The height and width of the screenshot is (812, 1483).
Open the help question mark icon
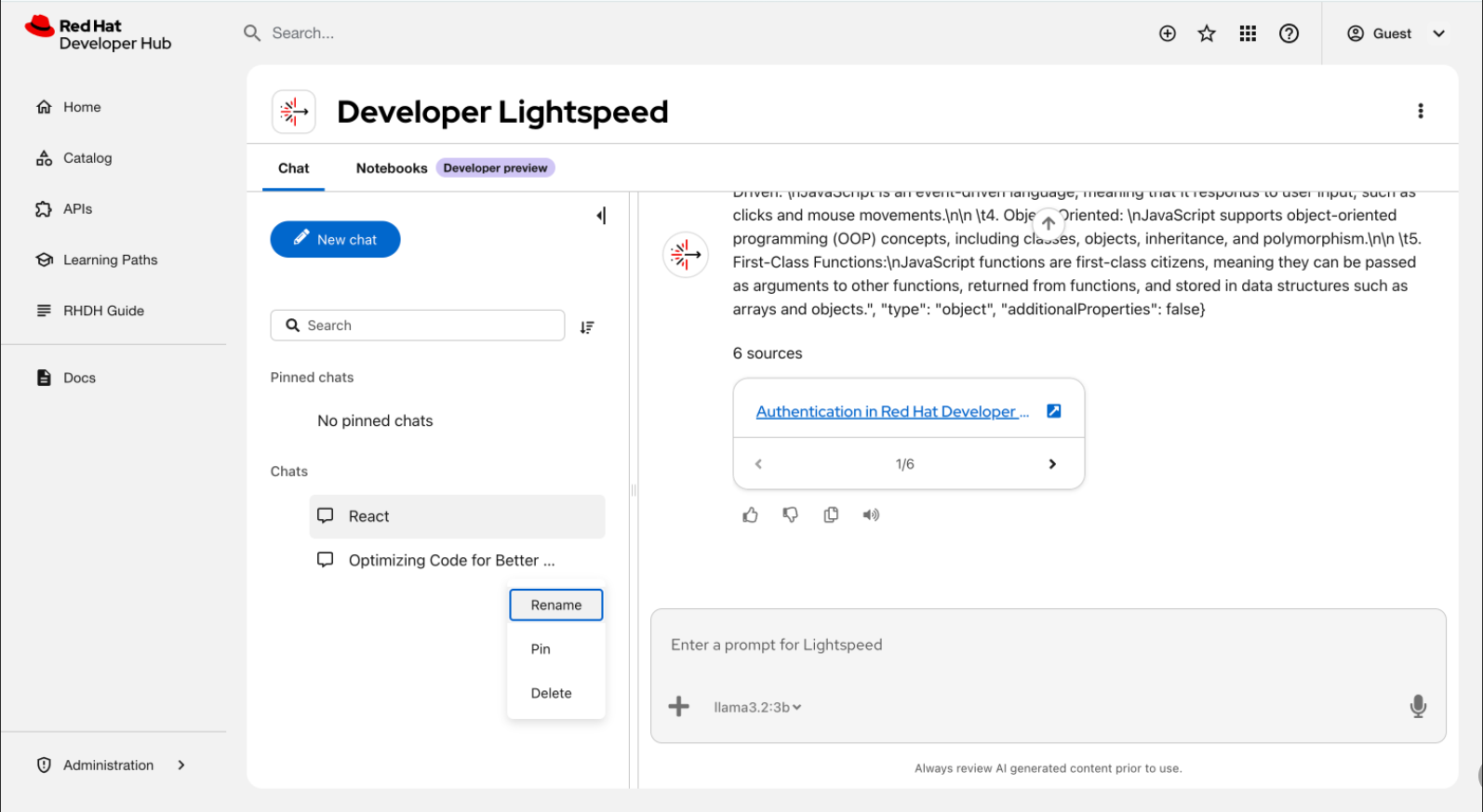pyautogui.click(x=1289, y=33)
